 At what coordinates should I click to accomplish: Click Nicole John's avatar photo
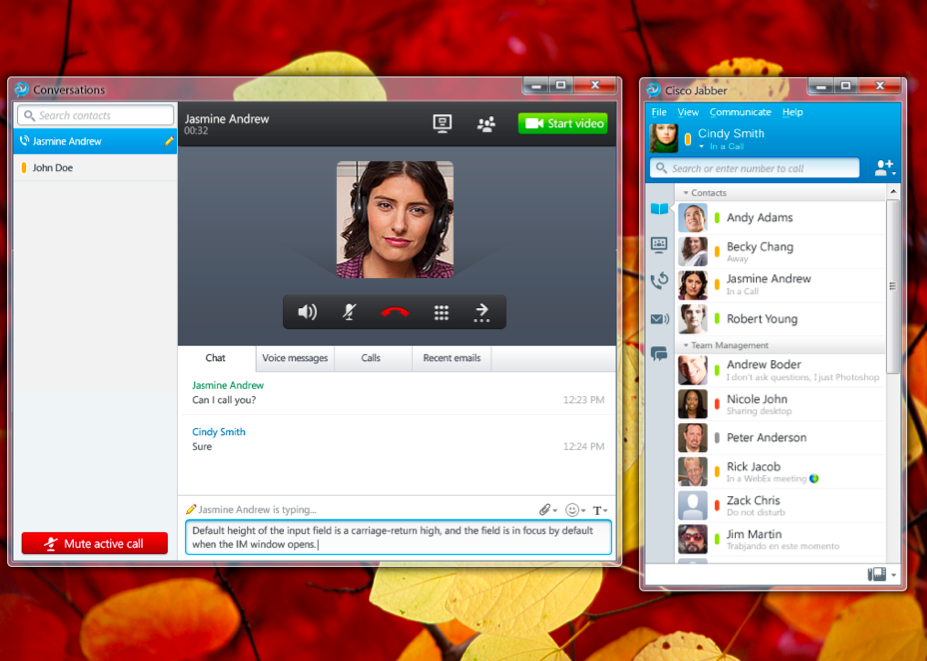point(692,404)
